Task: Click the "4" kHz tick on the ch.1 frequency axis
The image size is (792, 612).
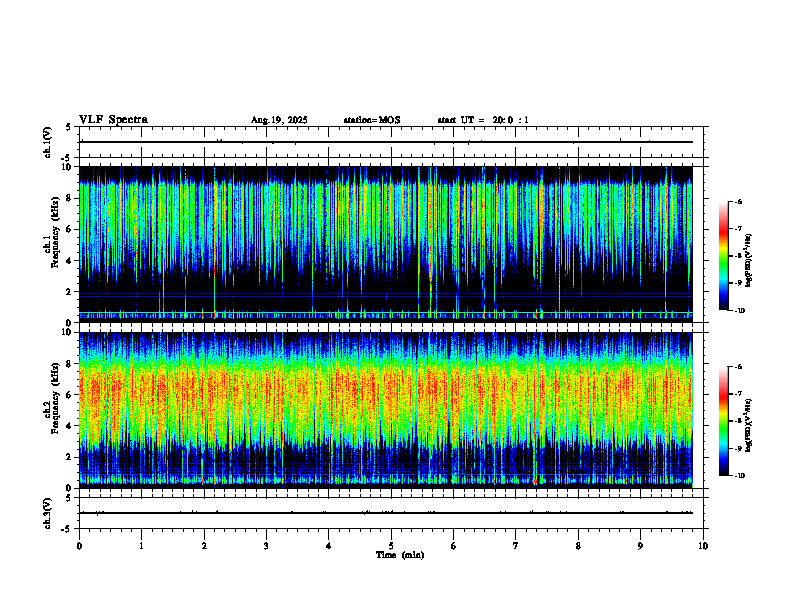Action: (70, 261)
